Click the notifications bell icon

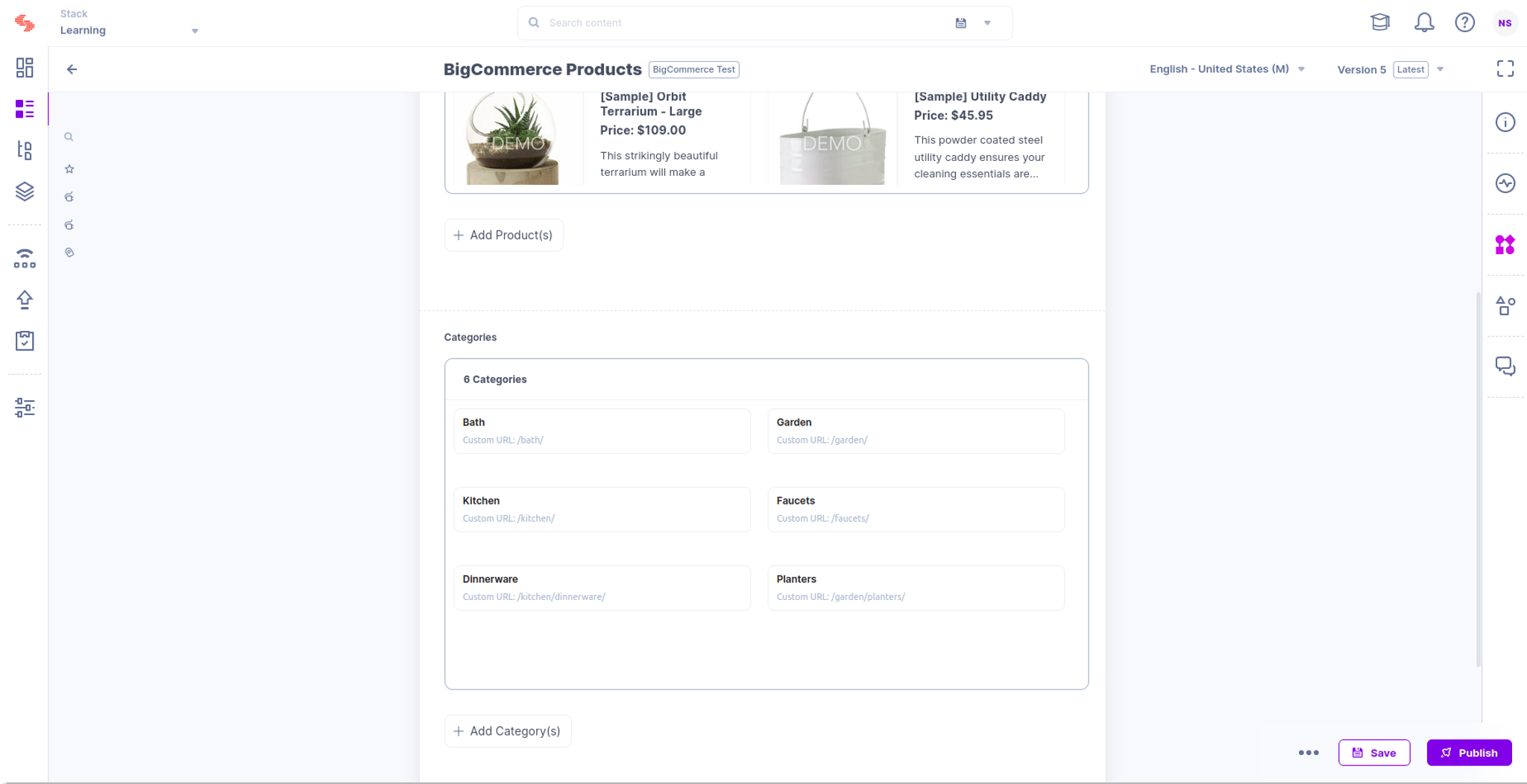click(x=1424, y=22)
